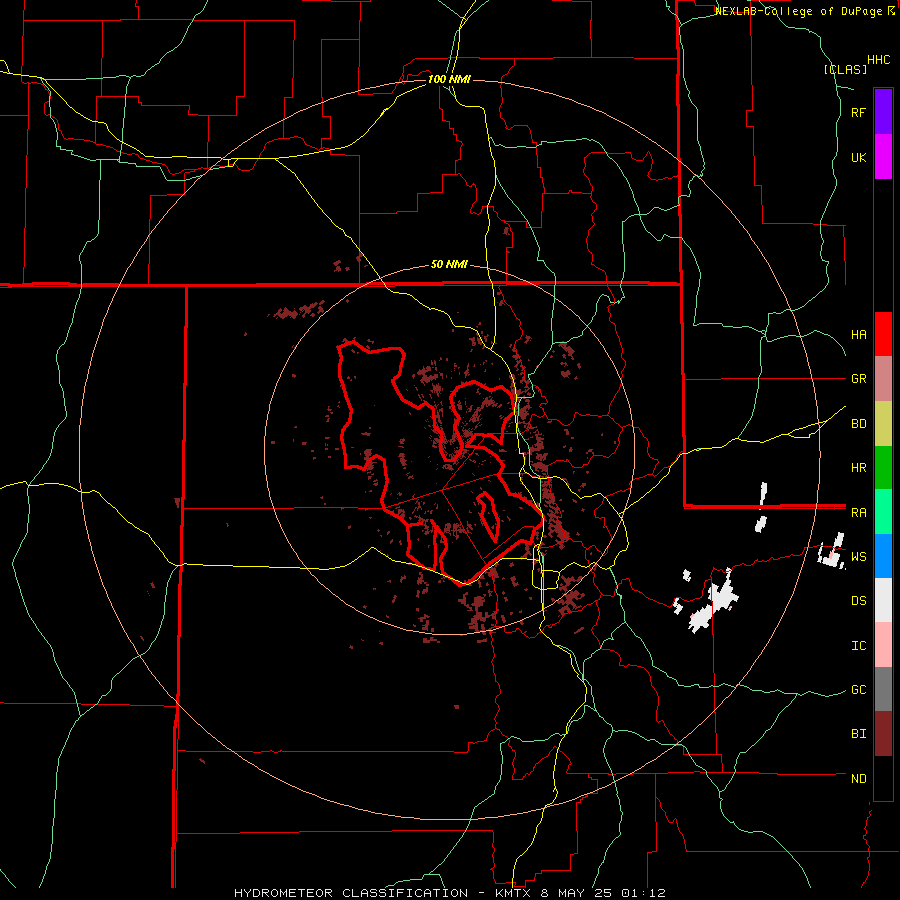Click the RF legend label

[x=858, y=112]
